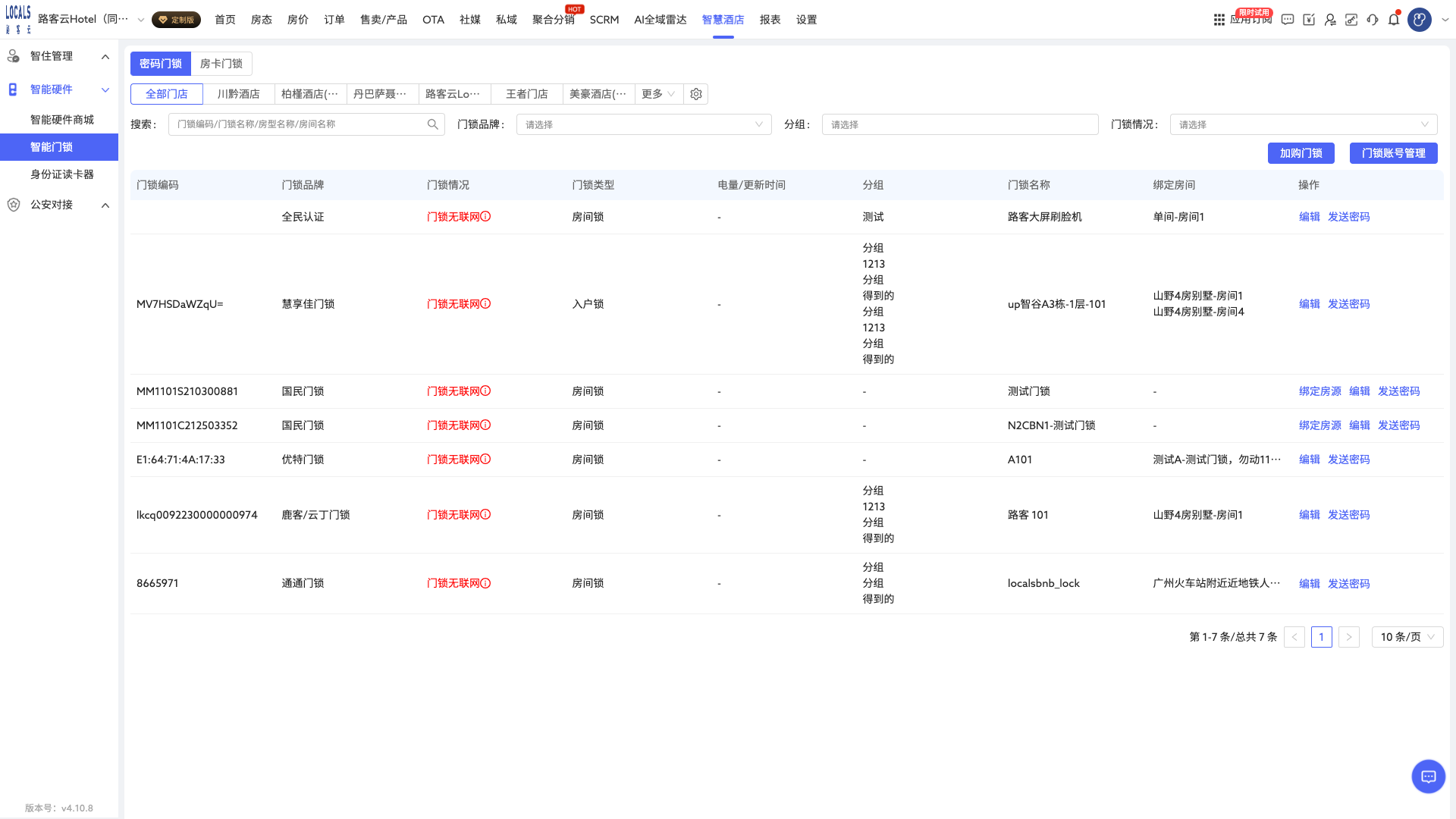Click the yen billing note icon

click(x=1309, y=20)
